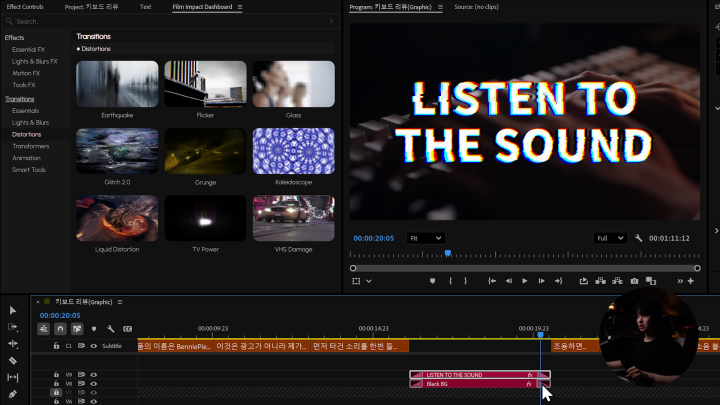Open the Fit zoom level dropdown
The image size is (720, 405).
(425, 239)
